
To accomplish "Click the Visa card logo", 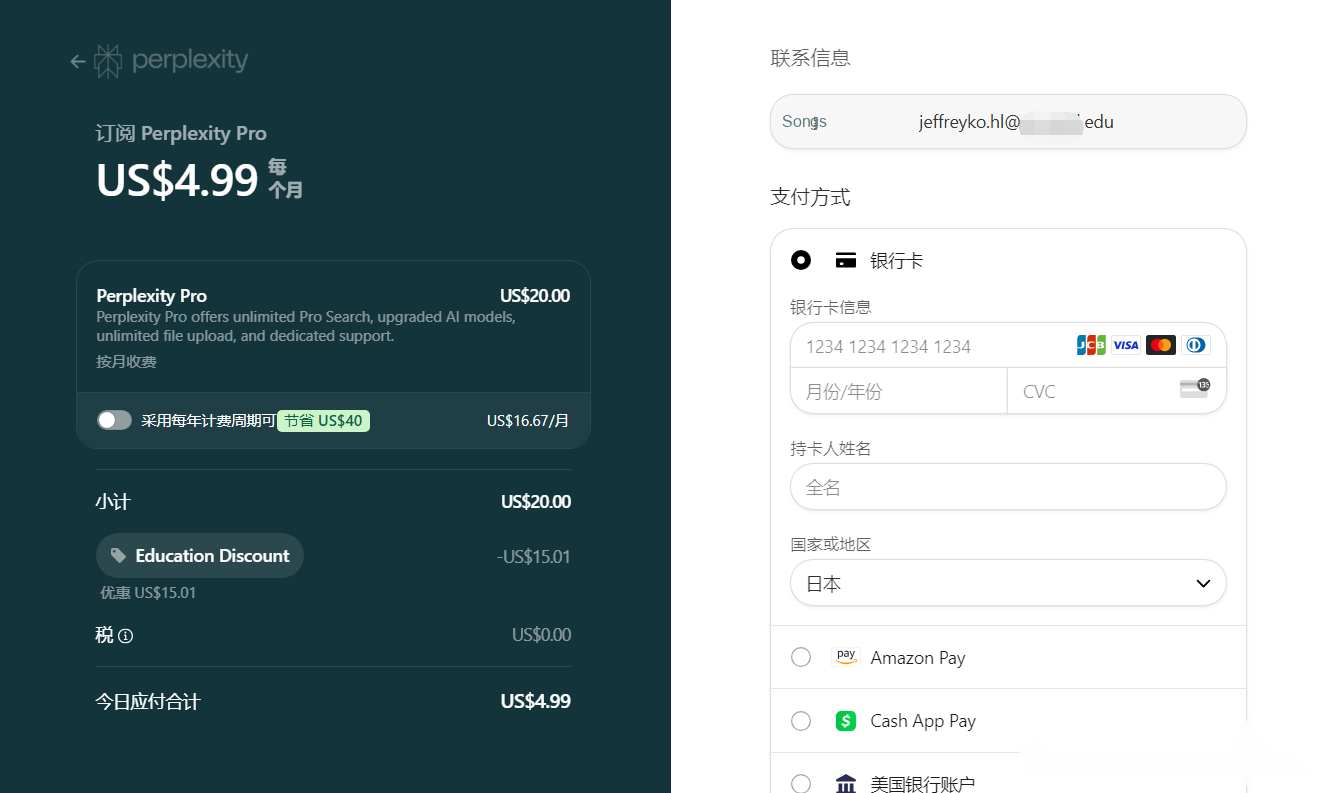I will [x=1126, y=345].
